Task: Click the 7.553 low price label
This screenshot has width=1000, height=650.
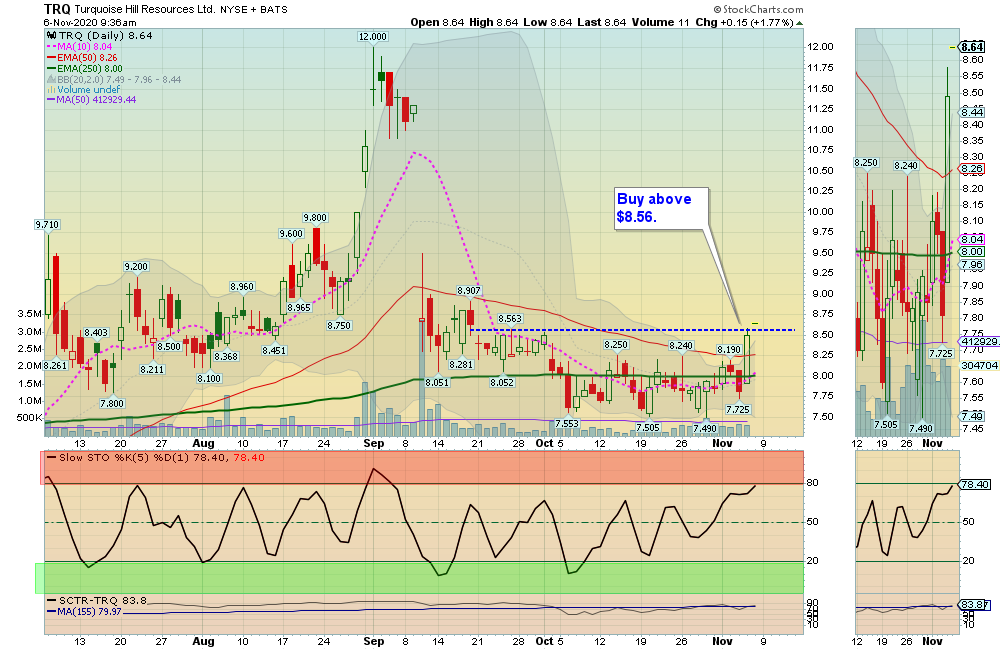Action: [x=566, y=424]
